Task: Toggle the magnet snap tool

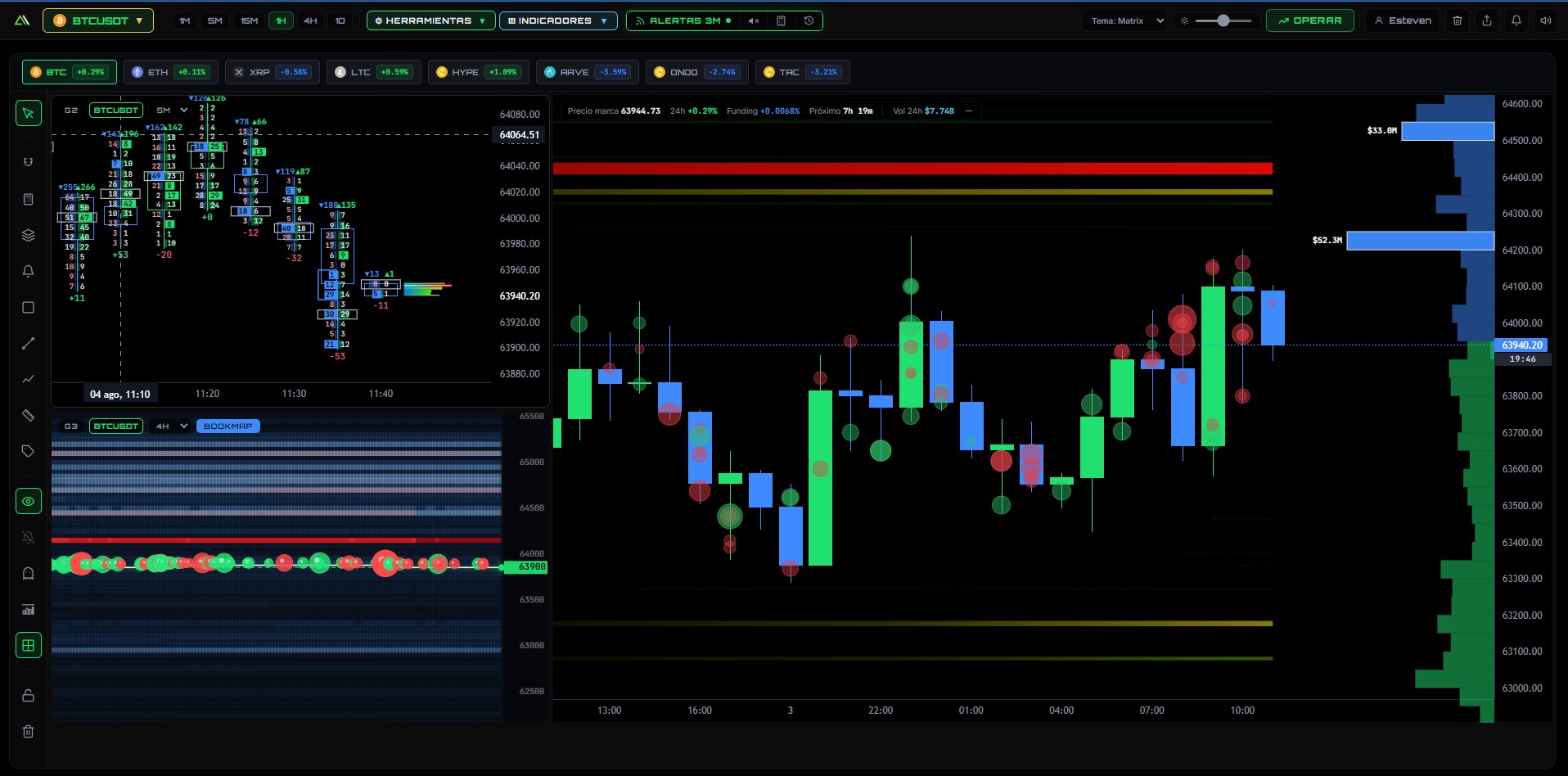Action: coord(29,162)
